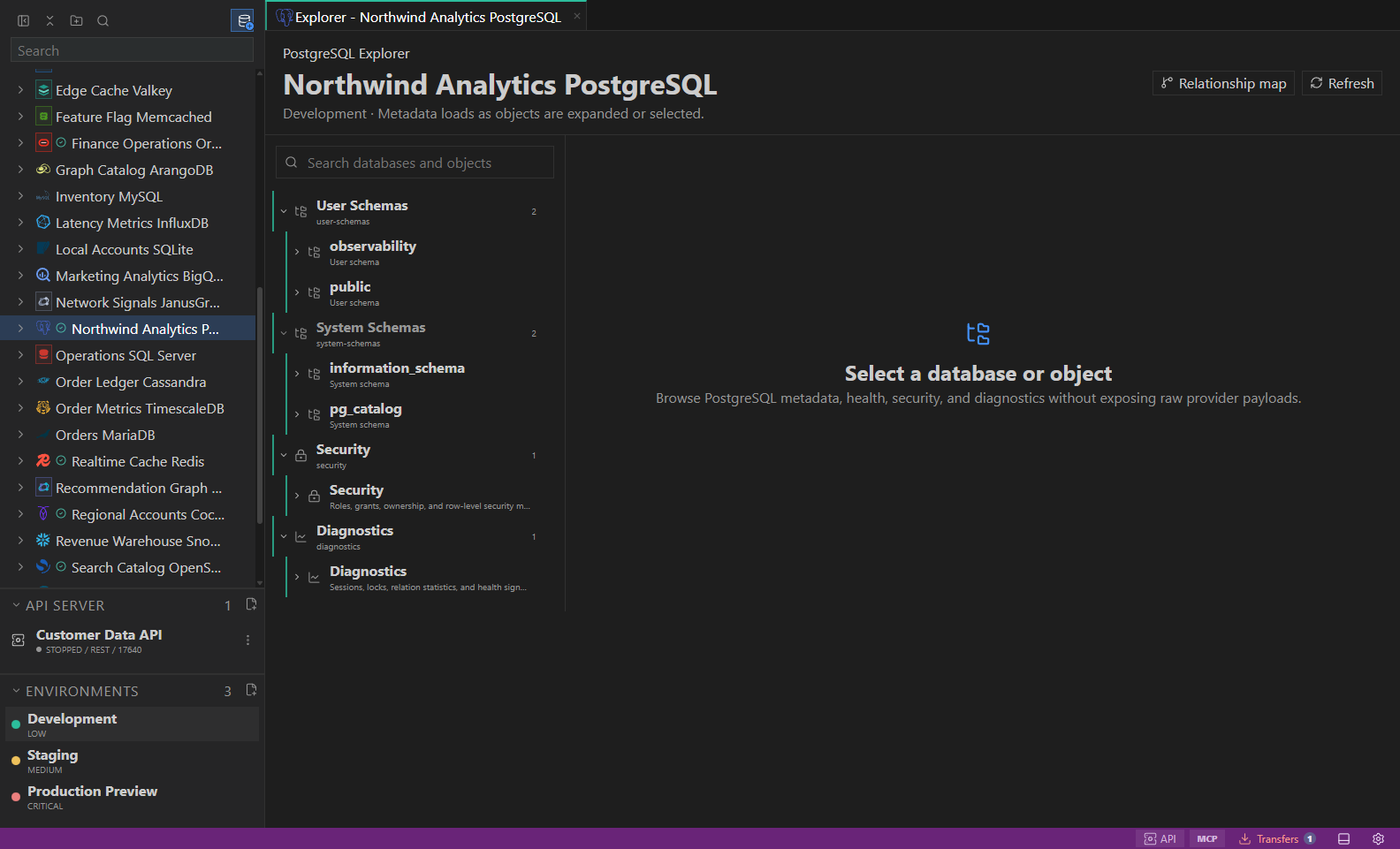1400x849 pixels.
Task: Click the add database connection icon
Action: 243,20
